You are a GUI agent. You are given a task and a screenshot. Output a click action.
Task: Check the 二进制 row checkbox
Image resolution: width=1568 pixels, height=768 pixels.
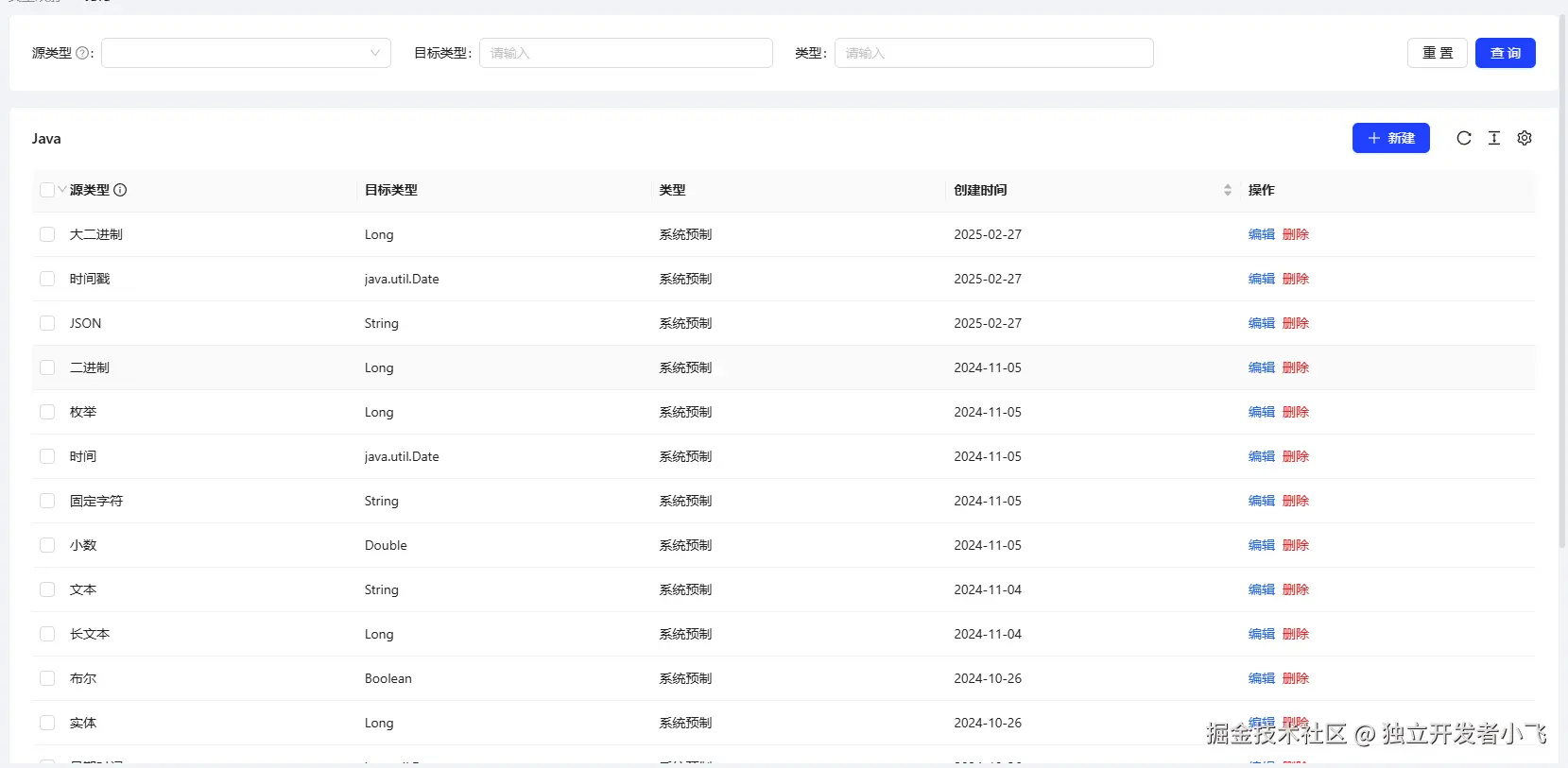pyautogui.click(x=47, y=367)
